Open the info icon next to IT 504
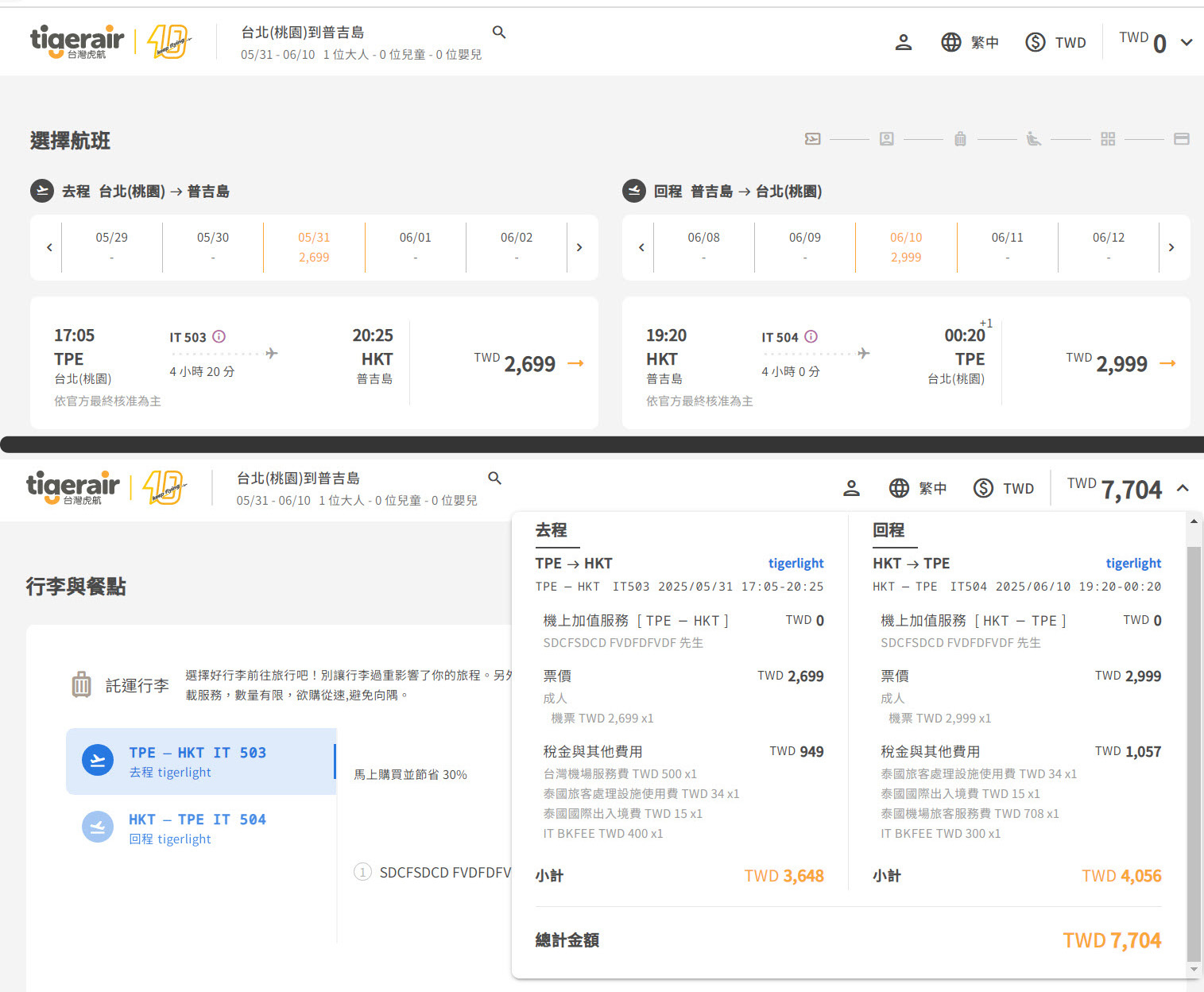Image resolution: width=1204 pixels, height=992 pixels. 811,336
